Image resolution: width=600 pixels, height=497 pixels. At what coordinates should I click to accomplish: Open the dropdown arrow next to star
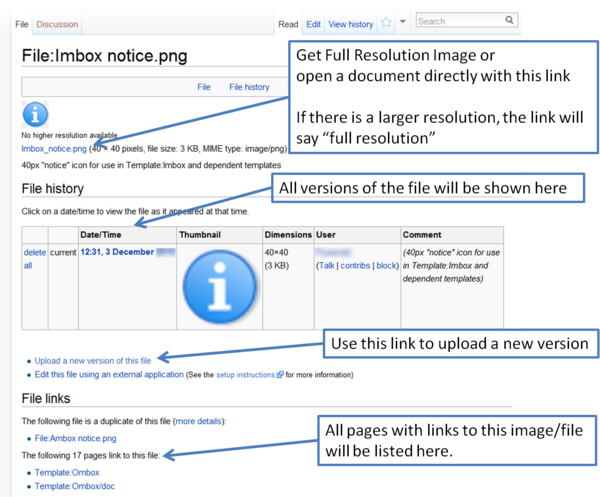click(x=402, y=22)
